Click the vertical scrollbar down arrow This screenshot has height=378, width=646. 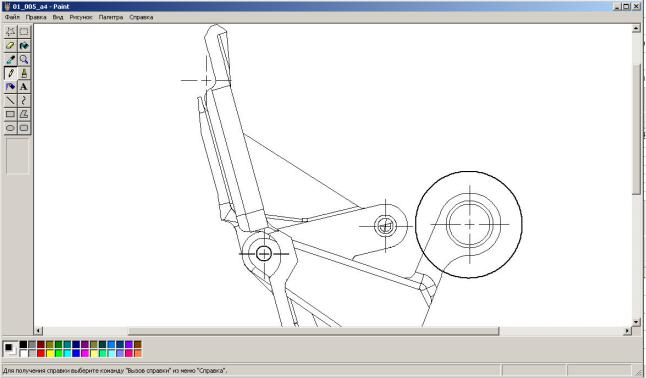click(x=636, y=322)
